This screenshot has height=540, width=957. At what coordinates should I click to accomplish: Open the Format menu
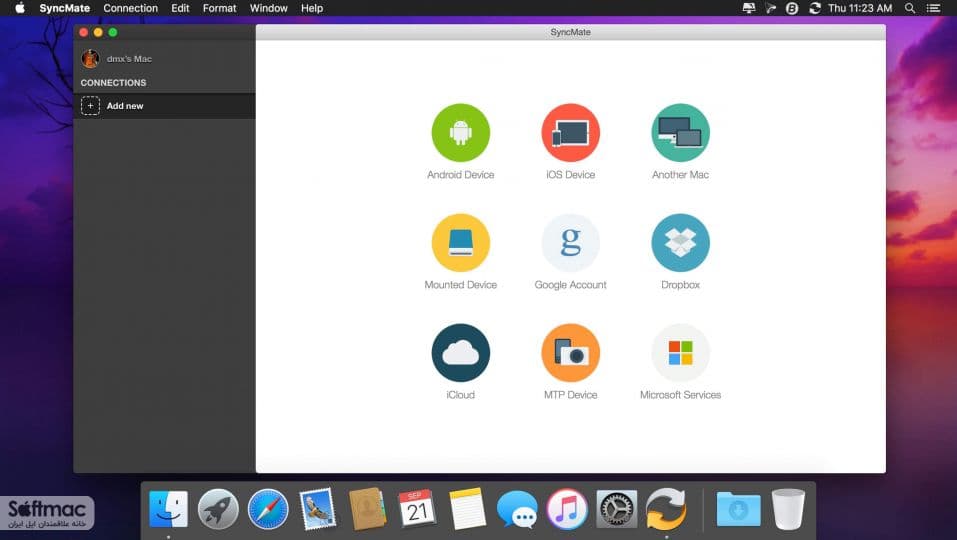coord(219,8)
